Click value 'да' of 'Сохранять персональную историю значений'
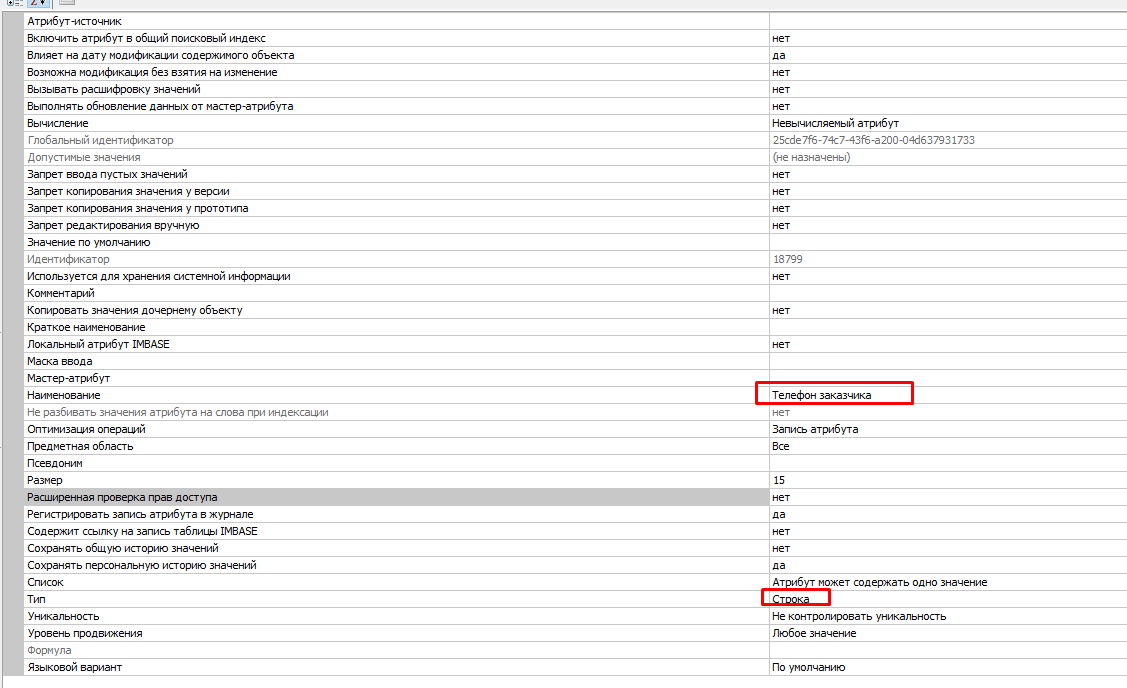Screen dimensions: 1127x688 pyautogui.click(x=778, y=566)
